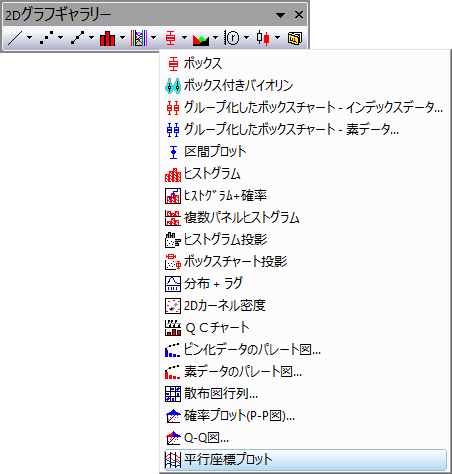Image resolution: width=452 pixels, height=474 pixels.
Task: Click the area plot toolbar icon
Action: point(201,38)
